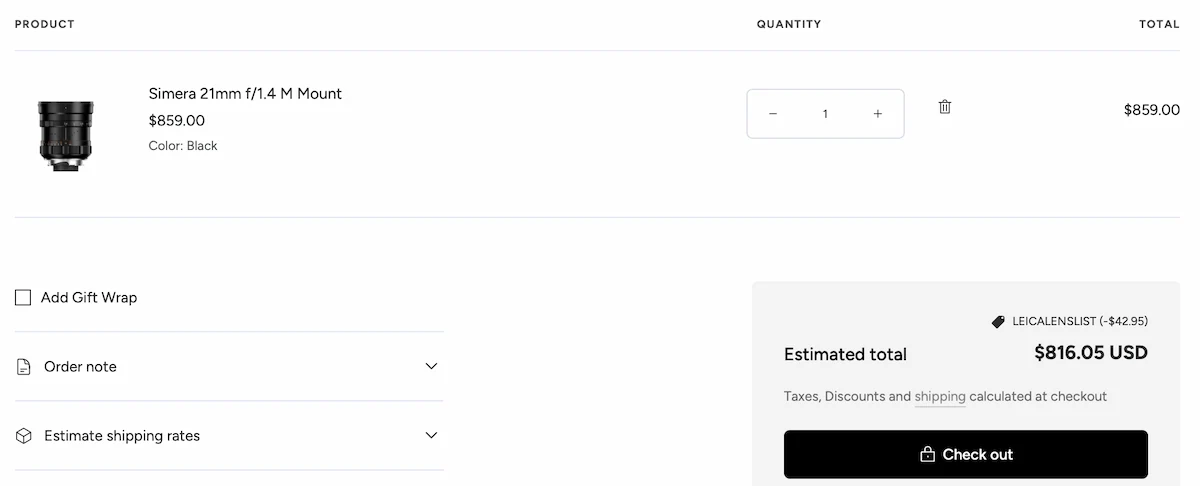The image size is (1200, 486).
Task: Expand Order note via its chevron
Action: [x=431, y=366]
